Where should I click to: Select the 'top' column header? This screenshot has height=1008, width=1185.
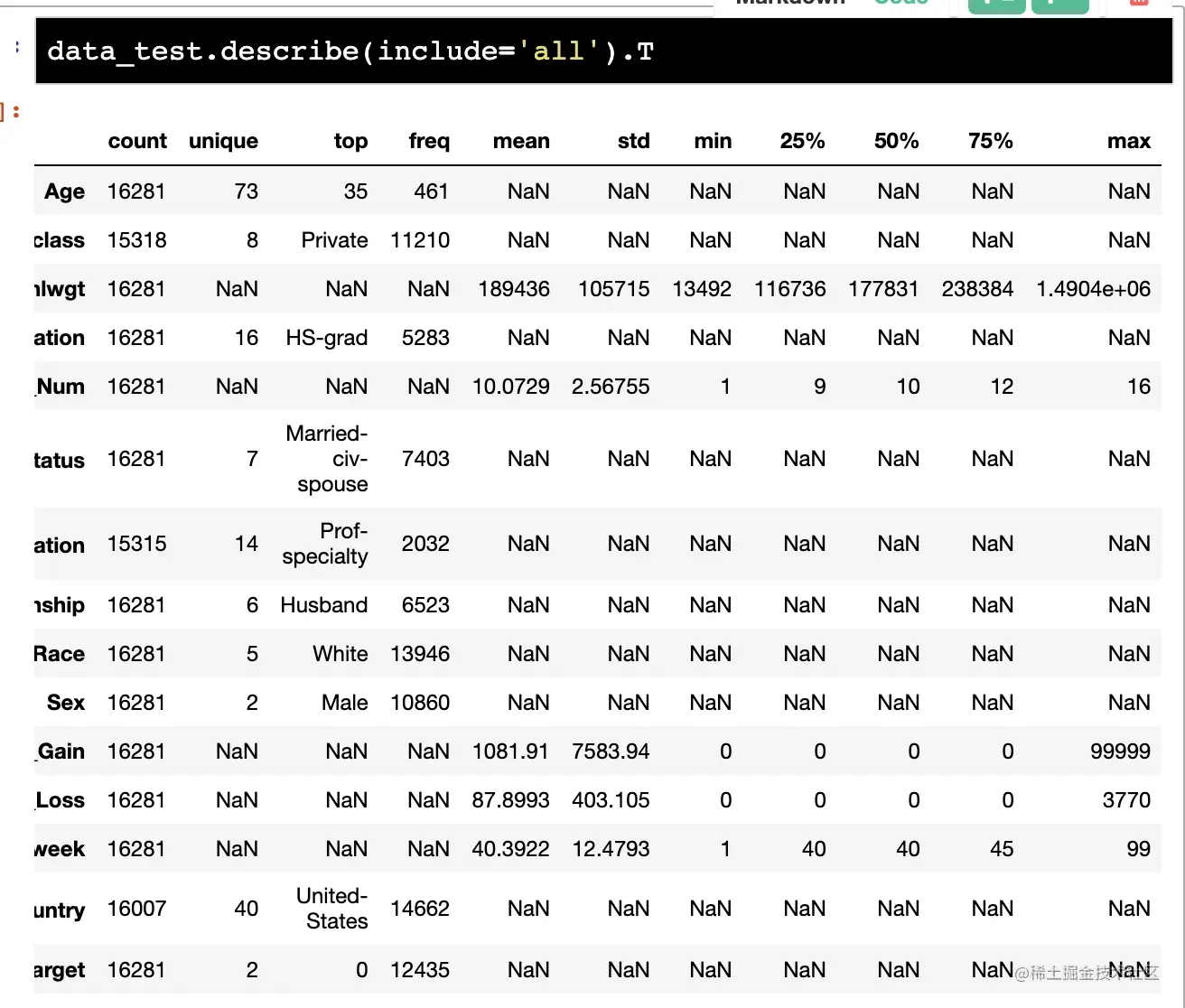(350, 142)
